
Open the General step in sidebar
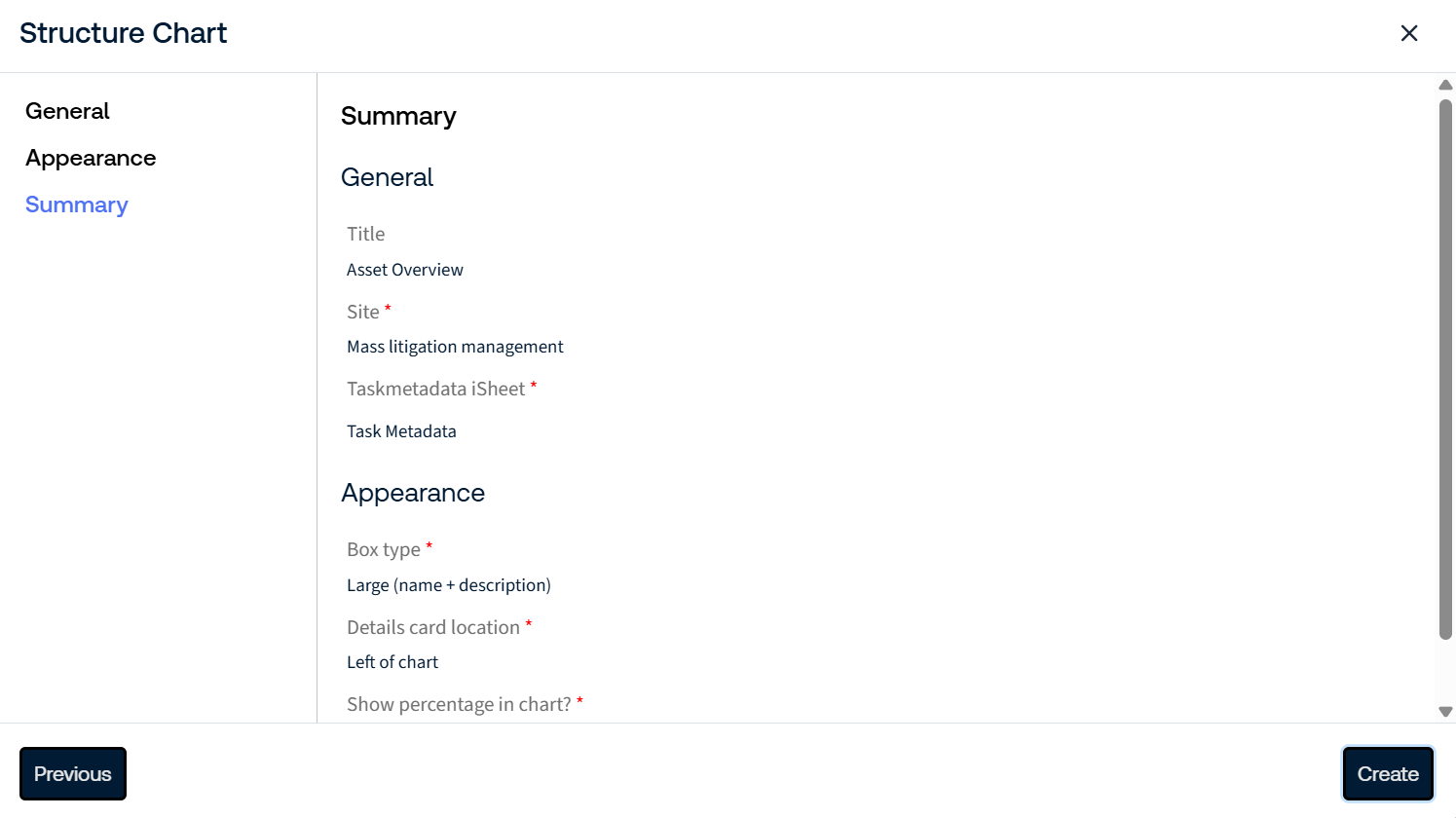click(x=67, y=111)
